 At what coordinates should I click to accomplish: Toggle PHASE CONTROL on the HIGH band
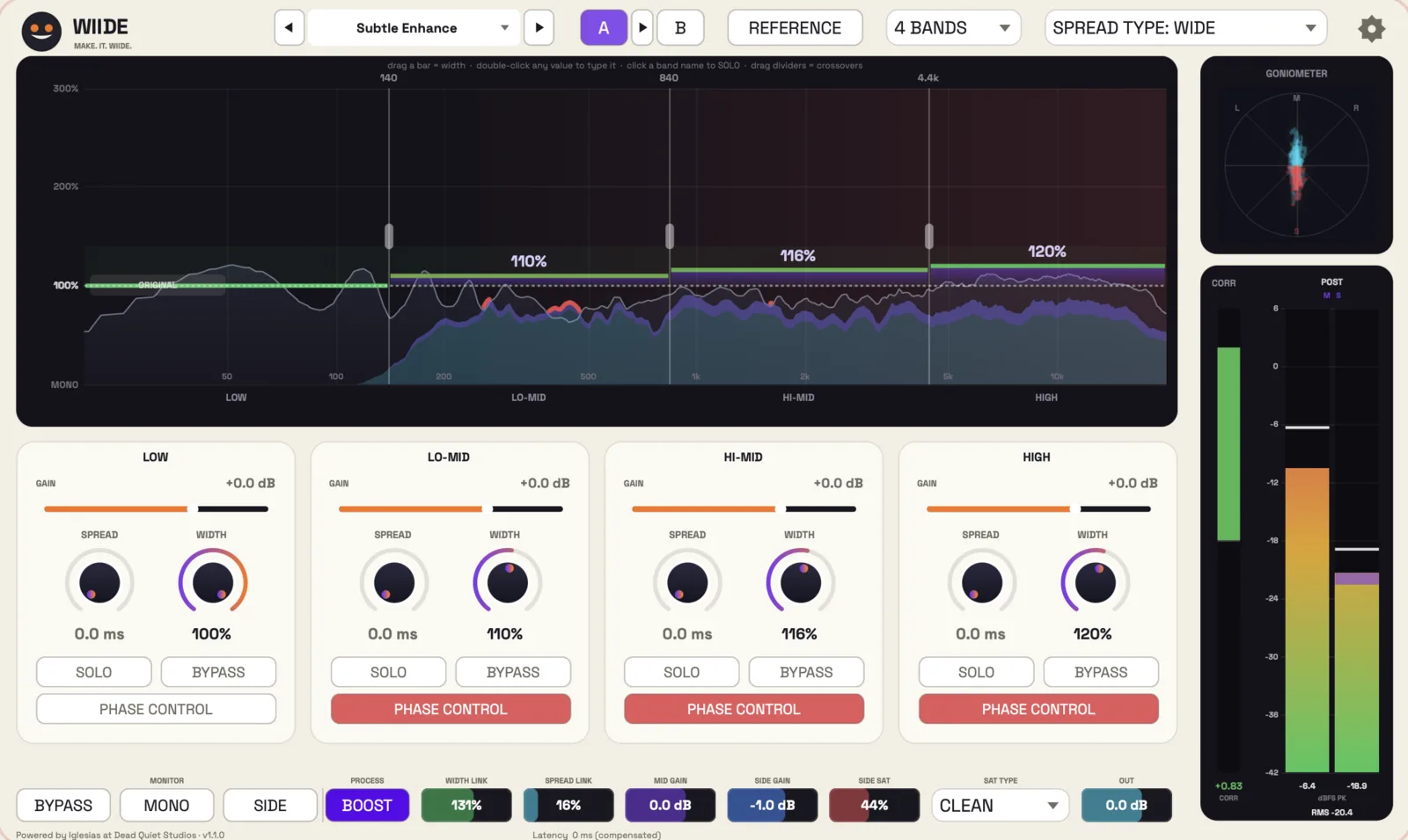pyautogui.click(x=1038, y=709)
